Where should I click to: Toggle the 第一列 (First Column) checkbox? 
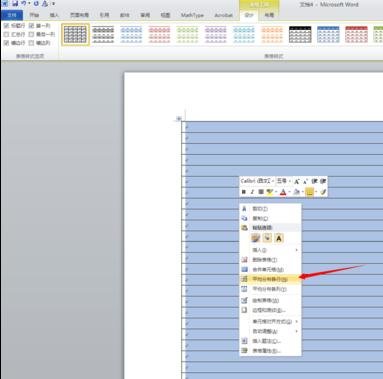pyautogui.click(x=31, y=26)
